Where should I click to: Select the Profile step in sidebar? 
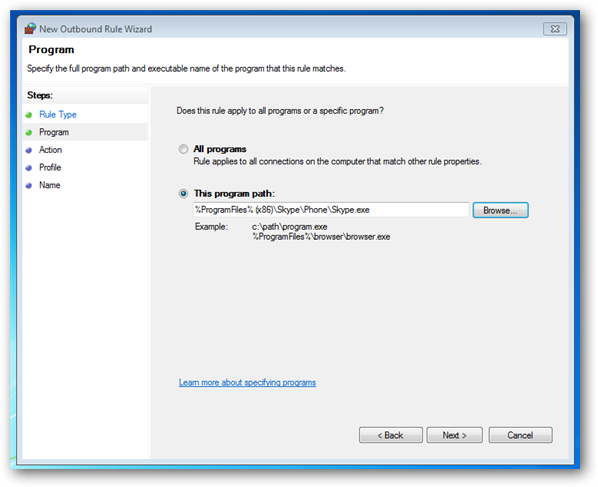point(50,167)
